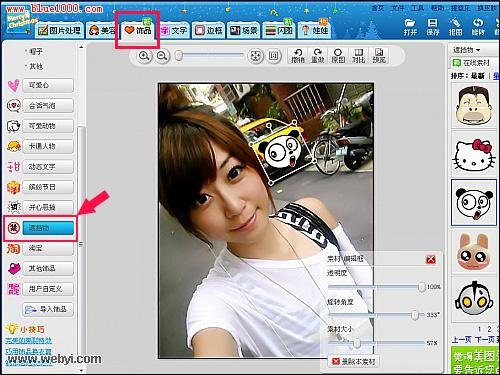500x375 pixels.
Task: Click the 淘 Taobao icon in sidebar
Action: [14, 248]
